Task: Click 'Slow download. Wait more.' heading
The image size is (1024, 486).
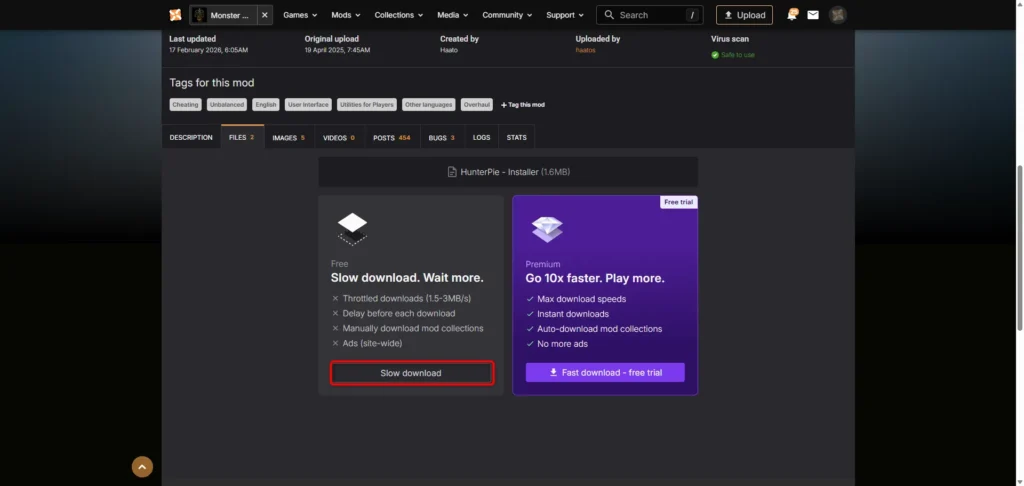Action: pos(407,278)
